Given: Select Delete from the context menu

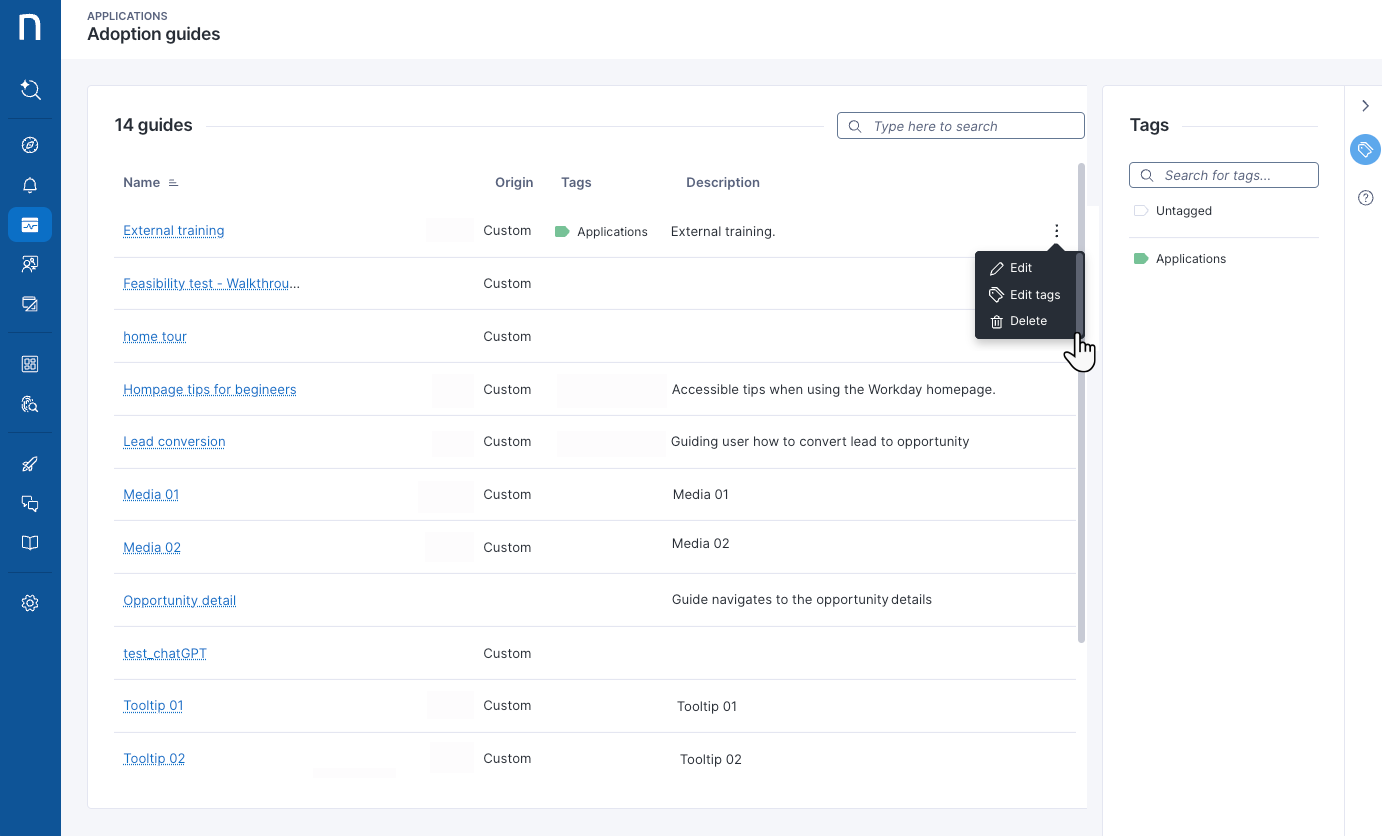Looking at the screenshot, I should pyautogui.click(x=1028, y=321).
